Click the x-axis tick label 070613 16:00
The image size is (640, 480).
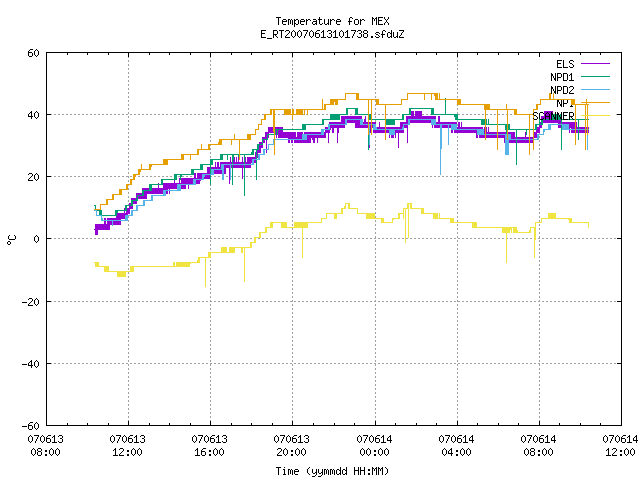tap(209, 446)
